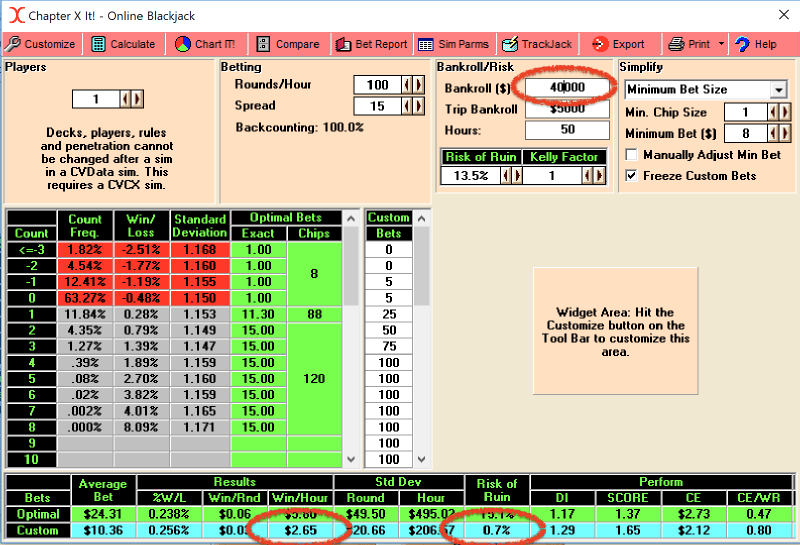Click the 120 chips optimal bet cell
800x545 pixels.
point(314,379)
